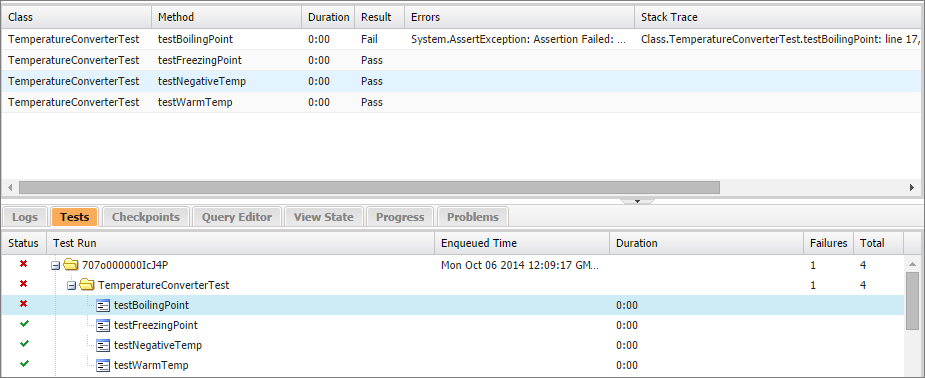Collapse results pane using center divider arrow
Image resolution: width=925 pixels, height=378 pixels.
click(x=638, y=201)
